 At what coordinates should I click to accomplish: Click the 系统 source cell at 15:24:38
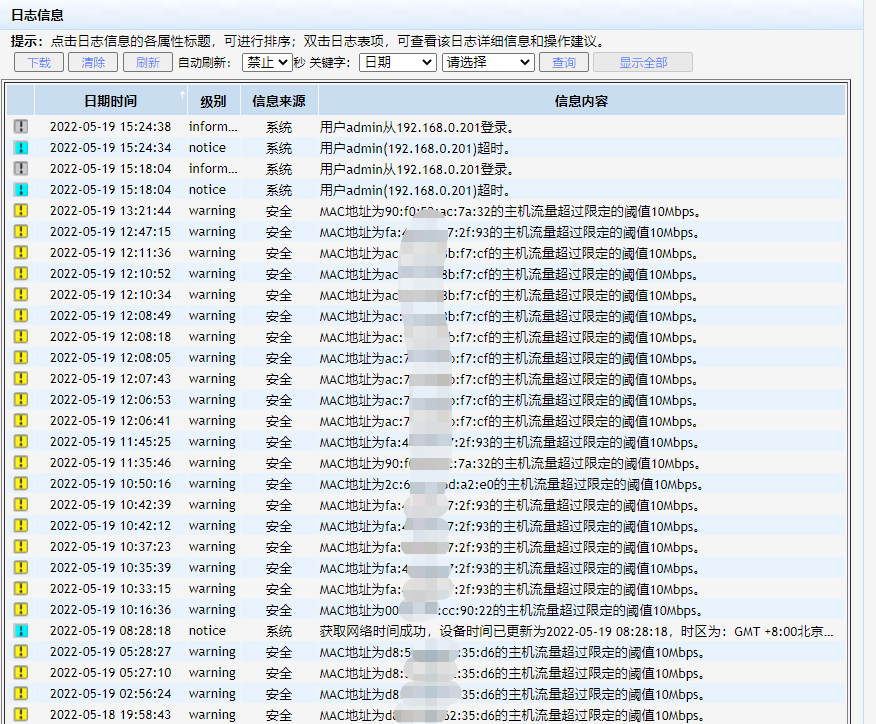(x=279, y=127)
